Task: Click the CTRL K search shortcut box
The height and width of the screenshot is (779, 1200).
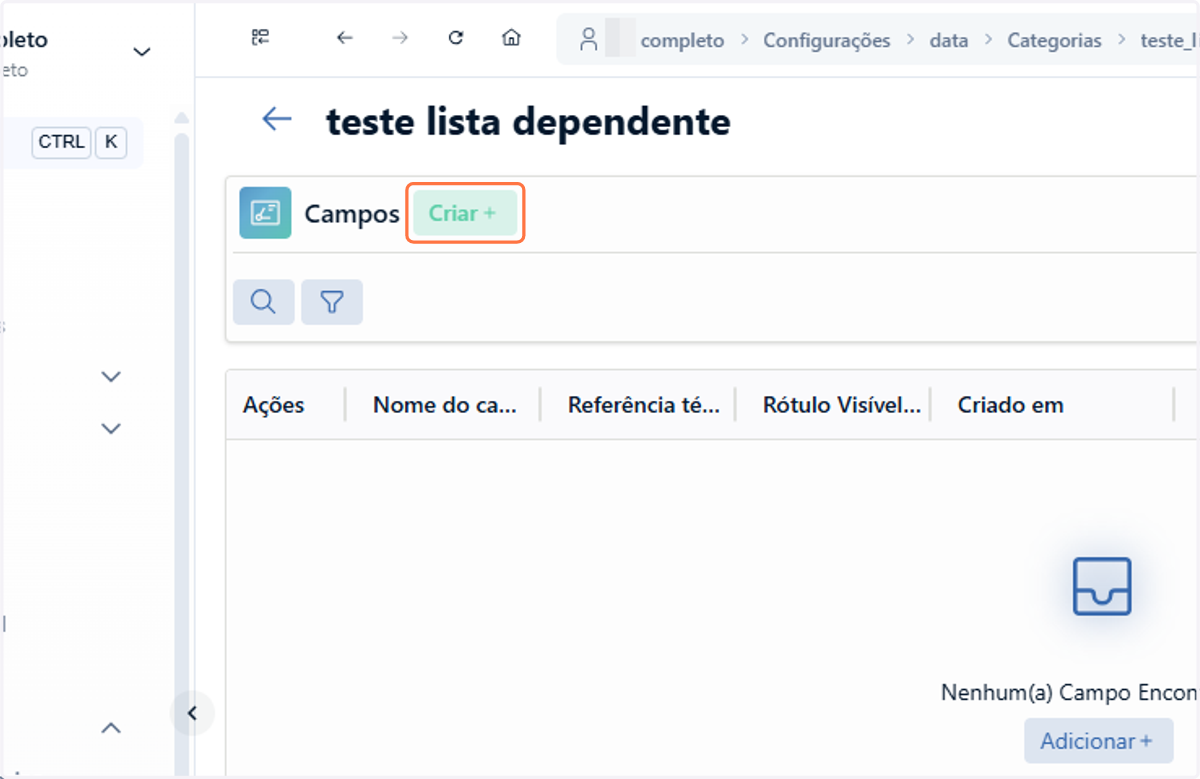Action: click(x=80, y=142)
